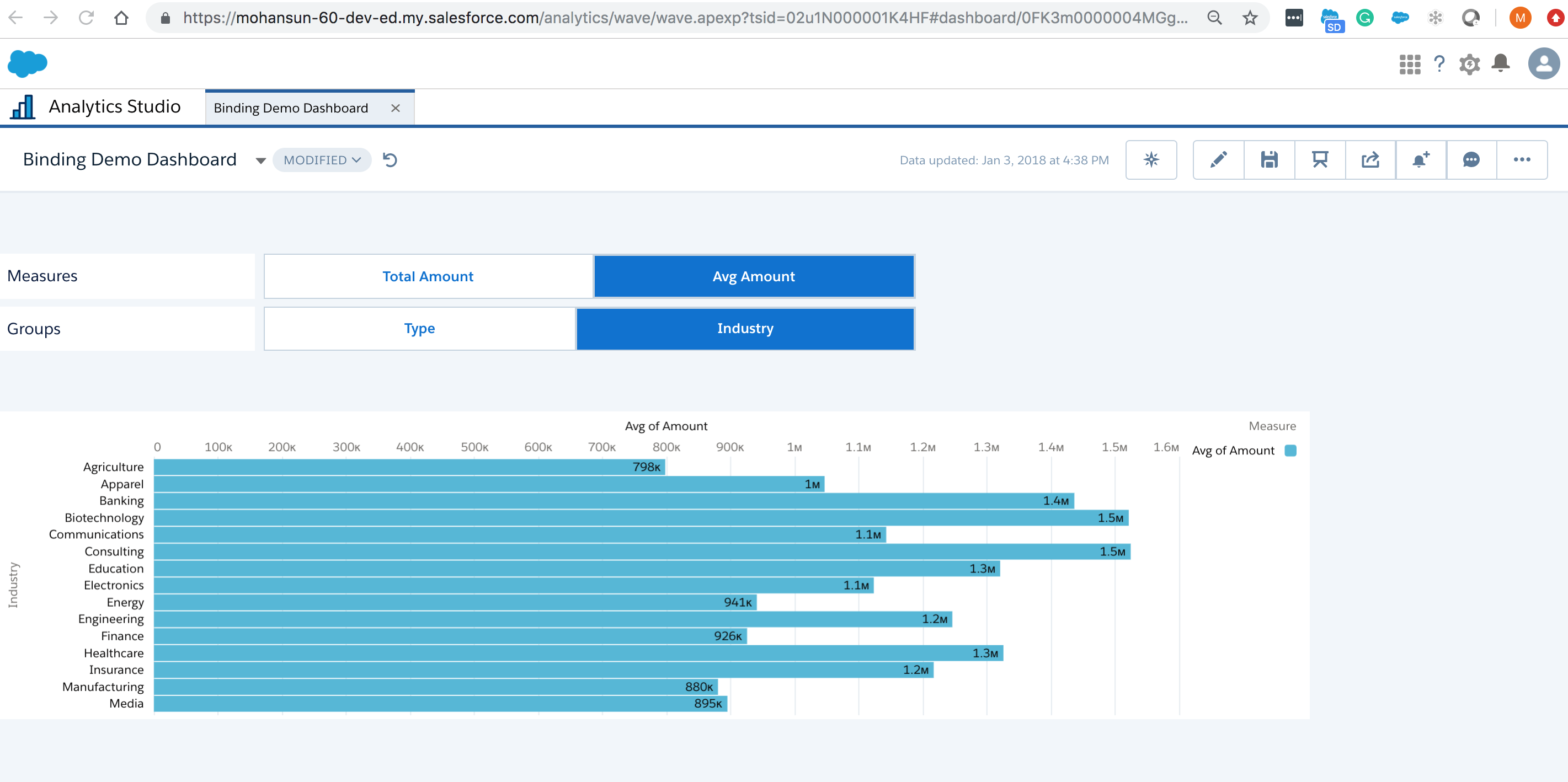The width and height of the screenshot is (1568, 782).
Task: Close the Binding Demo Dashboard tab
Action: coord(396,108)
